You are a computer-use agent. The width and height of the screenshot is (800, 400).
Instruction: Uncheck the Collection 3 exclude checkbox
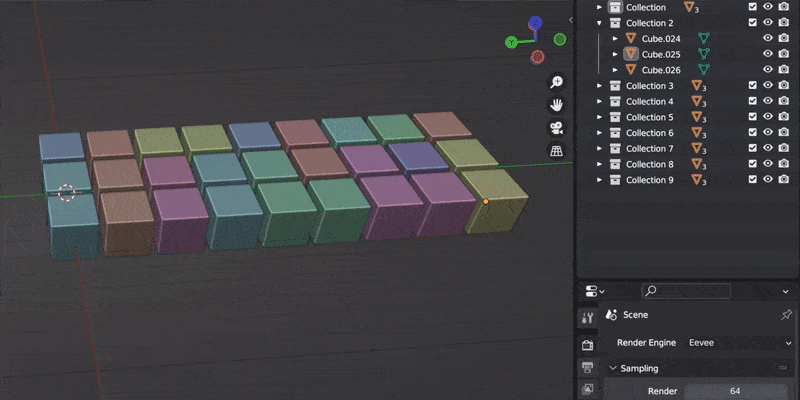click(752, 86)
